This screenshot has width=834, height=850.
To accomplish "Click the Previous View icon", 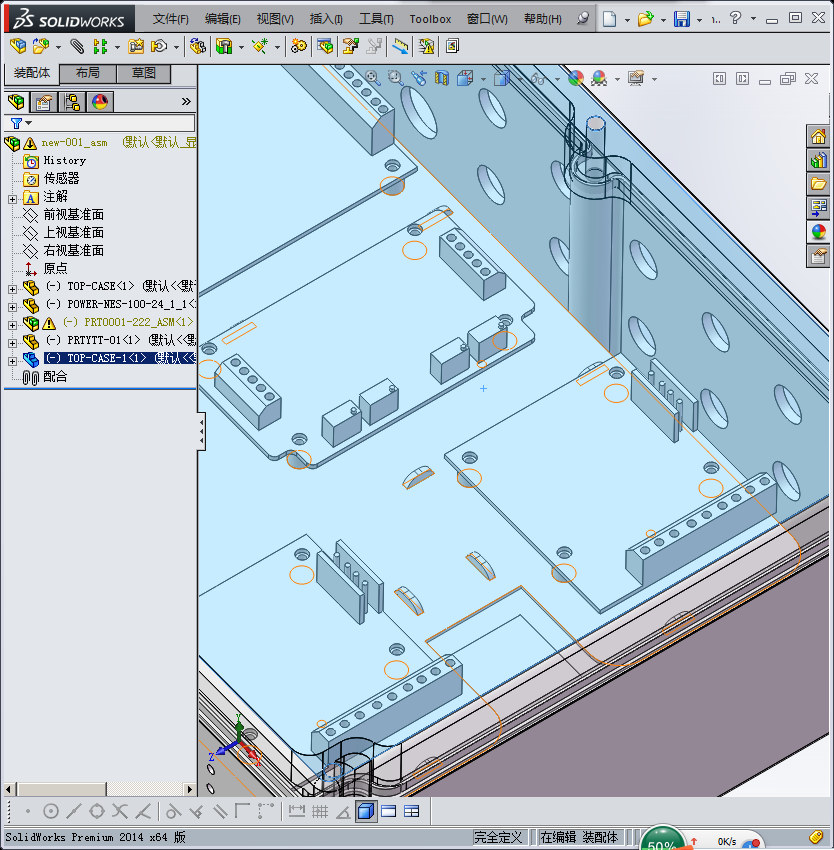I will point(418,78).
